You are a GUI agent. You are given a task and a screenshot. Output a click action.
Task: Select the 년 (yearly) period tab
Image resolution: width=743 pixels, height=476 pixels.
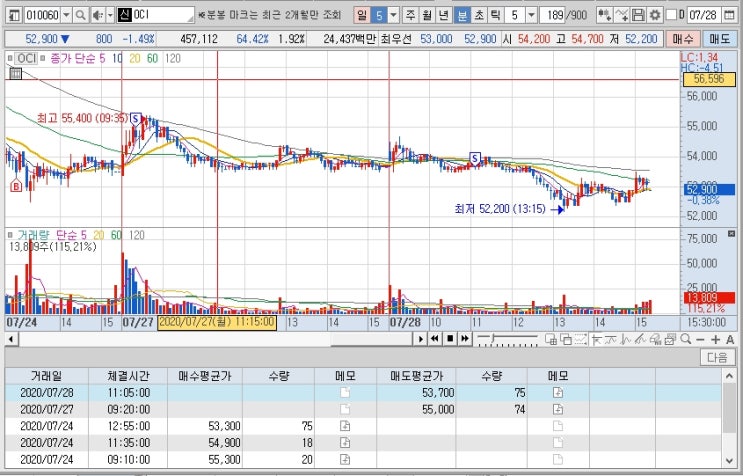point(444,15)
